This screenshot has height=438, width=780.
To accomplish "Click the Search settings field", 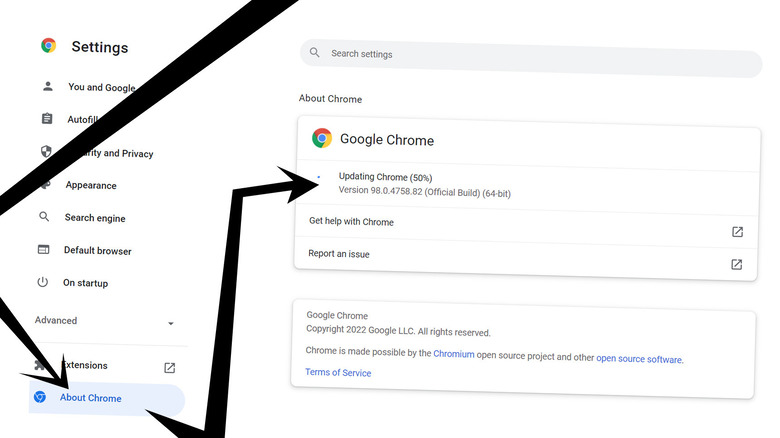I will (531, 58).
